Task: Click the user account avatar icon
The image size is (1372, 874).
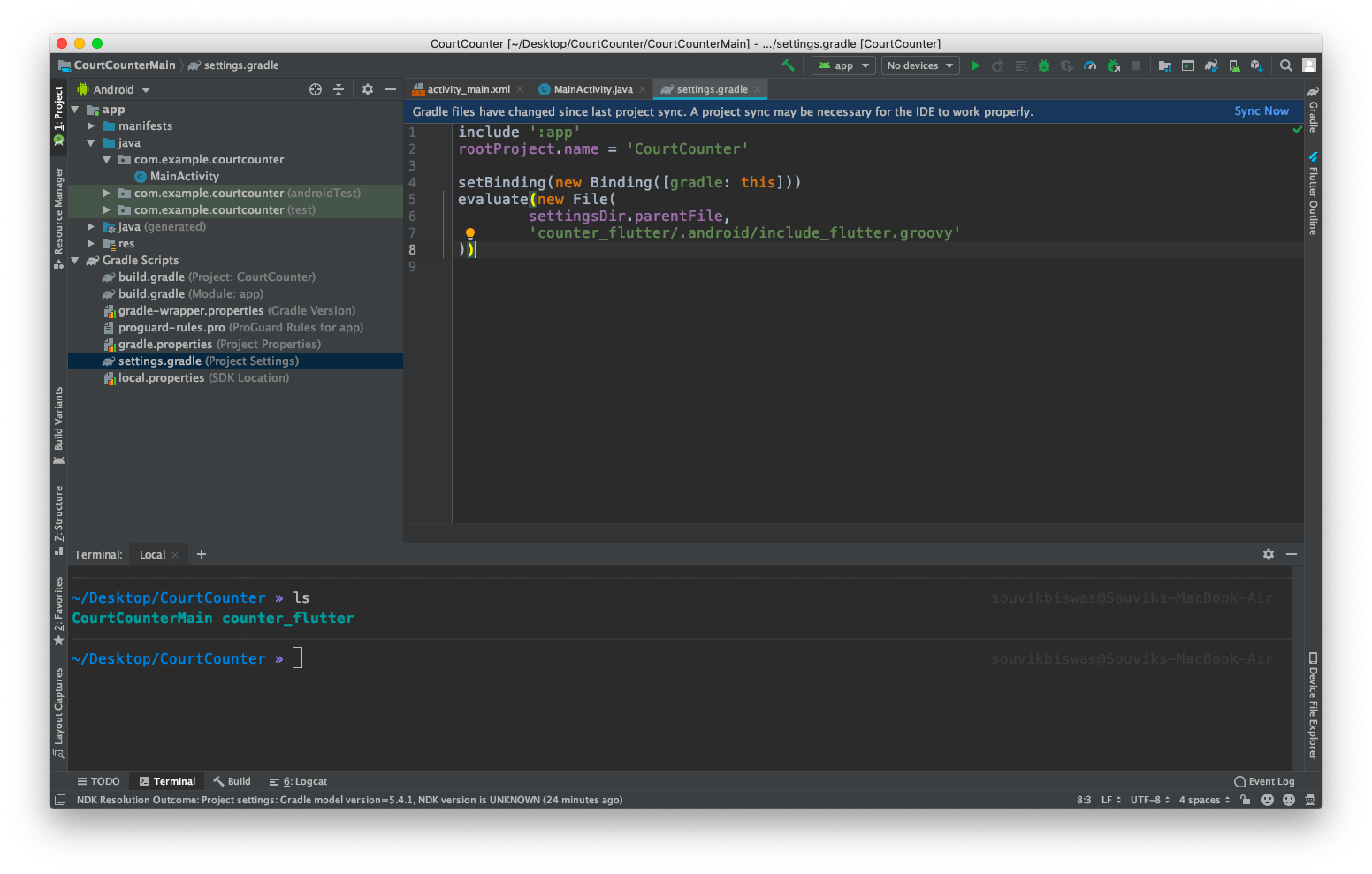Action: pyautogui.click(x=1309, y=65)
